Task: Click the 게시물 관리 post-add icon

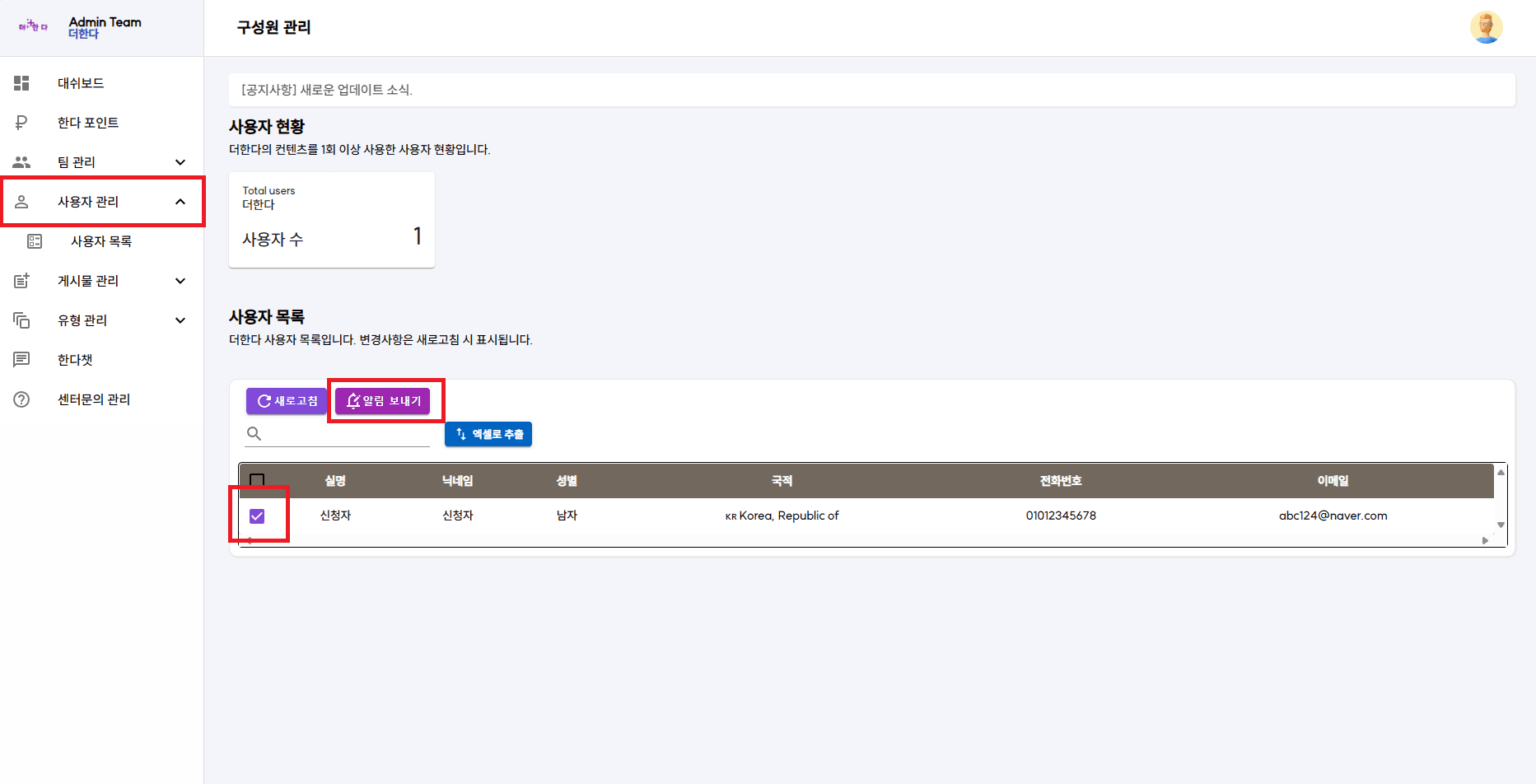Action: click(21, 281)
